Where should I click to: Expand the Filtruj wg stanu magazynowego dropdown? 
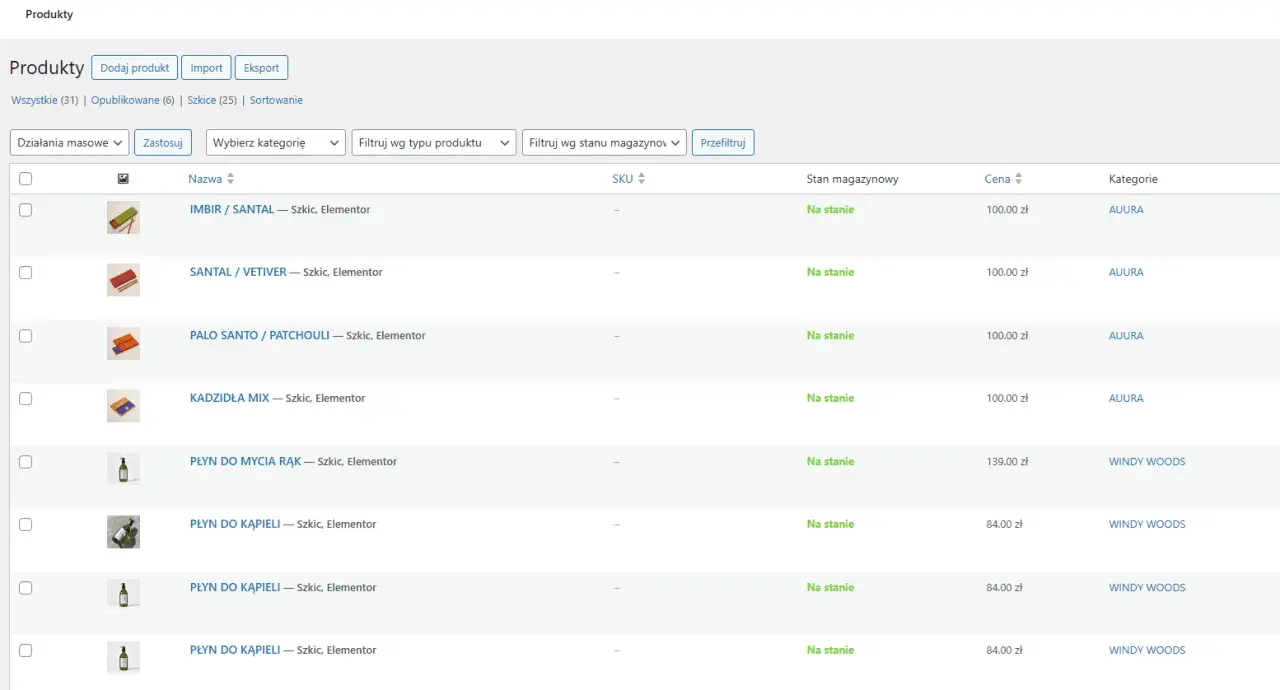(604, 143)
